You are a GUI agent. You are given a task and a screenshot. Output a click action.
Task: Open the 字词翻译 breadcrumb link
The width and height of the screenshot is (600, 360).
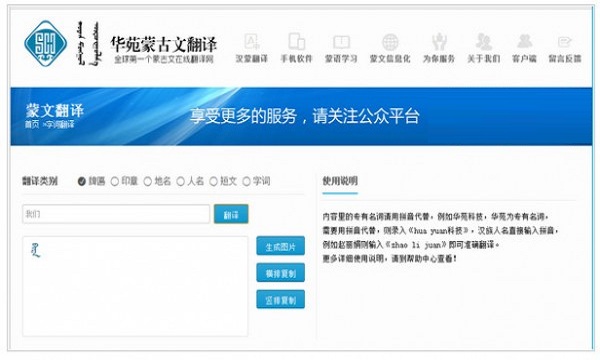(x=60, y=125)
